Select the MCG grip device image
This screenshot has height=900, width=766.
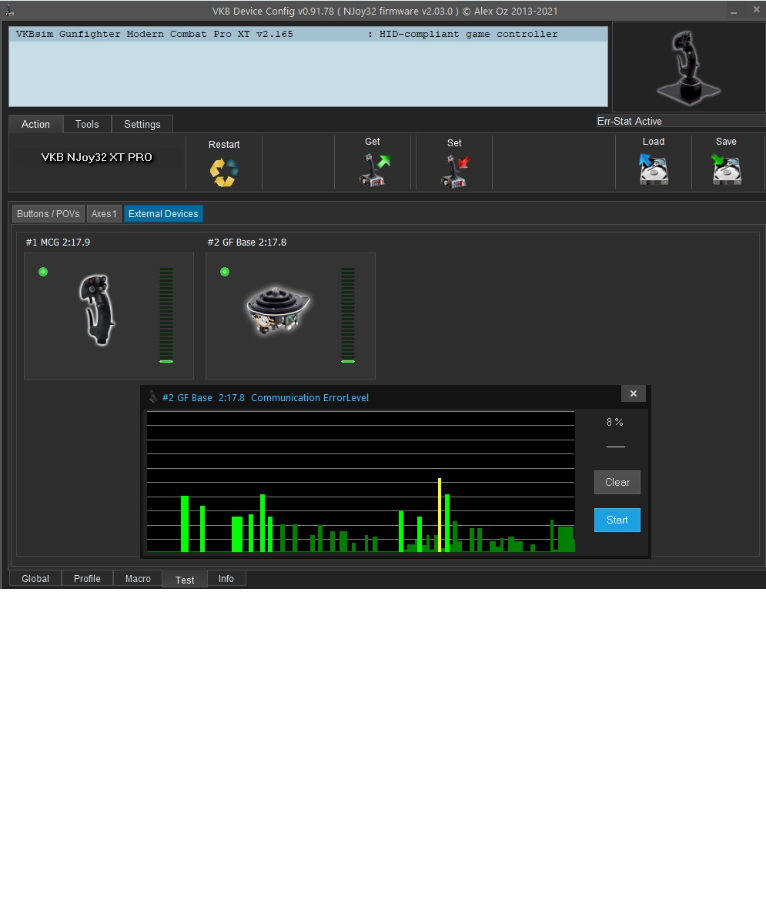(98, 311)
